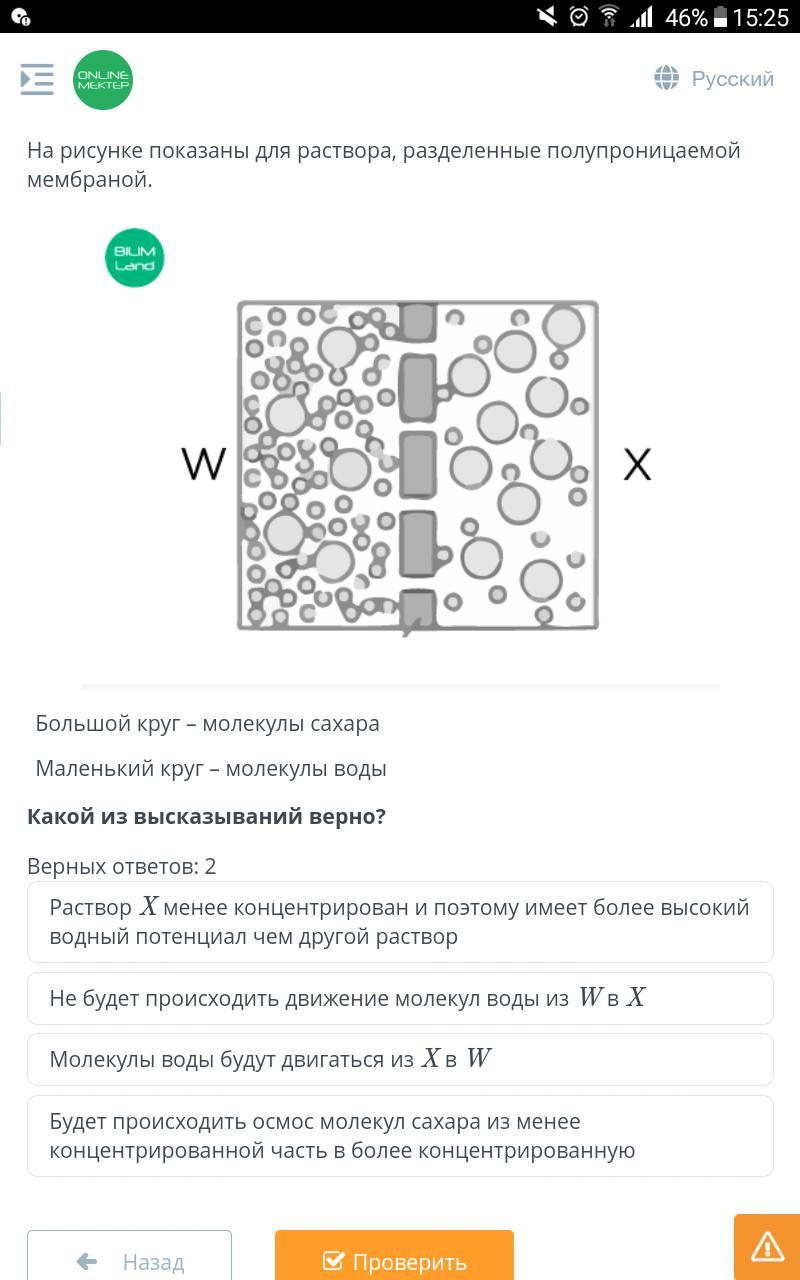
Task: Tap the membrane diagram image
Action: 418,466
